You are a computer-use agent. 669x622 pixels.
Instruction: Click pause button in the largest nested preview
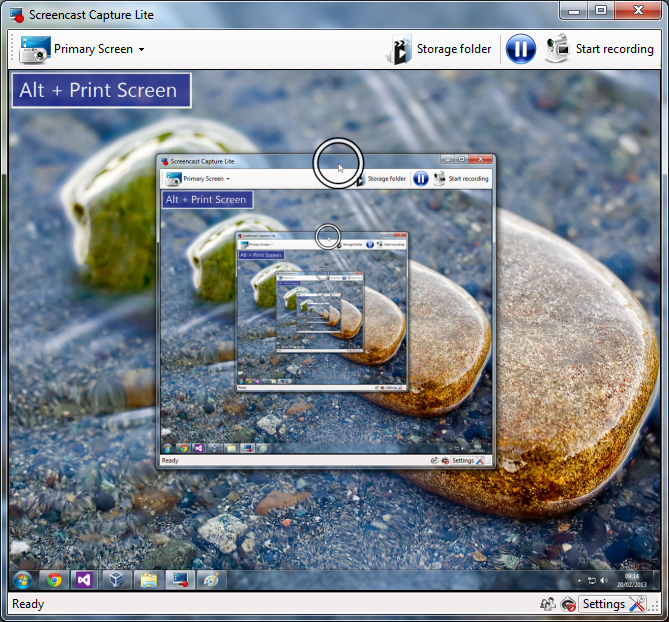pyautogui.click(x=421, y=179)
